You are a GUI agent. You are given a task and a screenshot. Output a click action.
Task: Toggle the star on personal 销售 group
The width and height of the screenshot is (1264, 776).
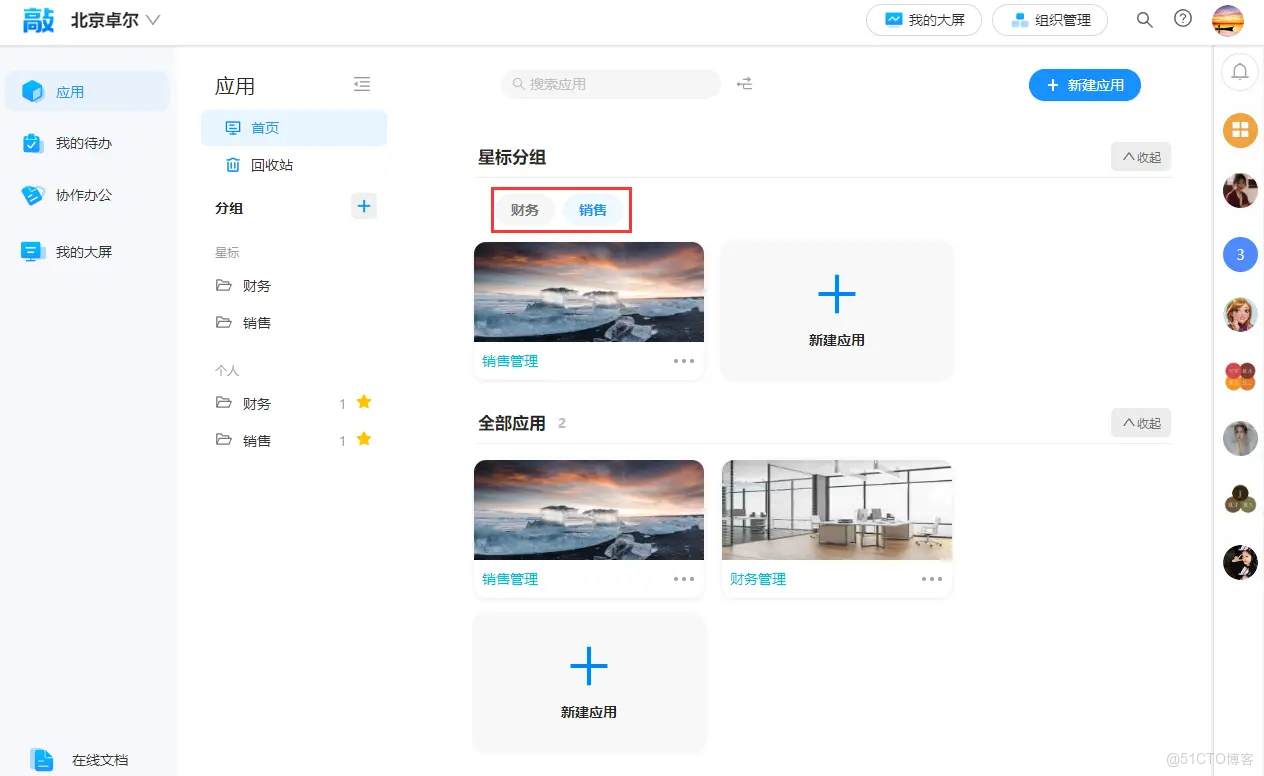pos(364,439)
